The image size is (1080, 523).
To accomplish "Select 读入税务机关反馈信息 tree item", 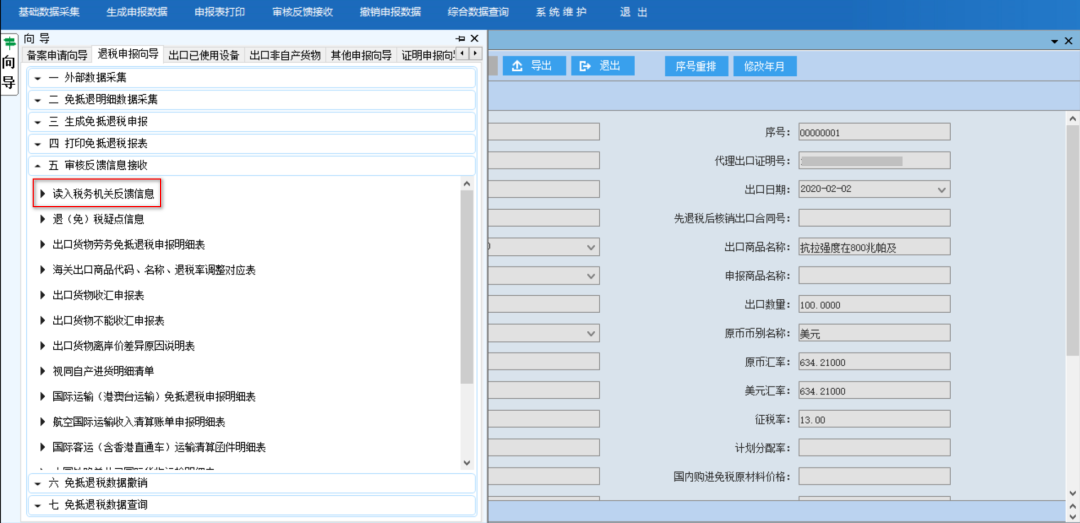I will coord(103,193).
